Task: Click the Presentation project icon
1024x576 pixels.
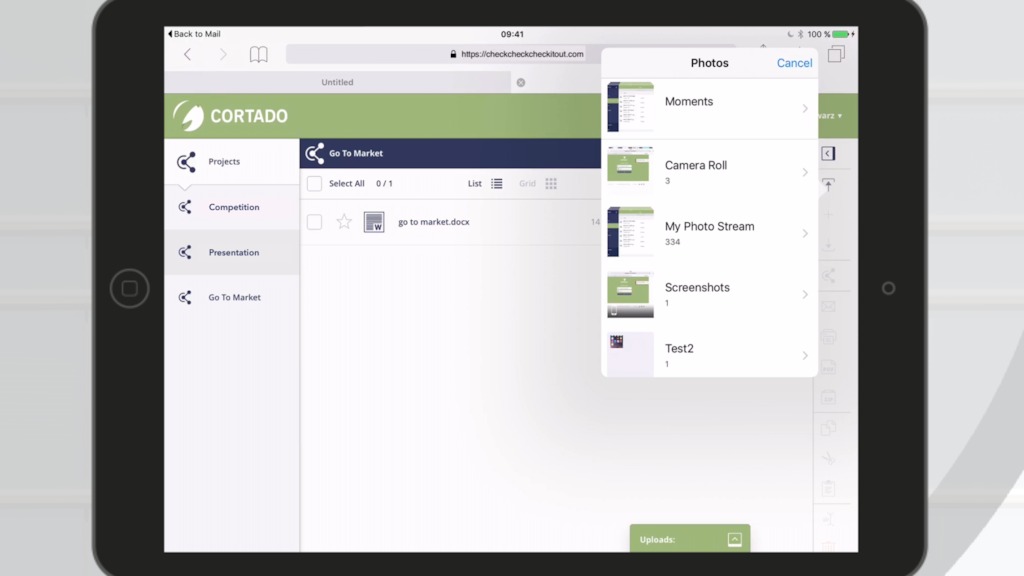Action: point(185,252)
